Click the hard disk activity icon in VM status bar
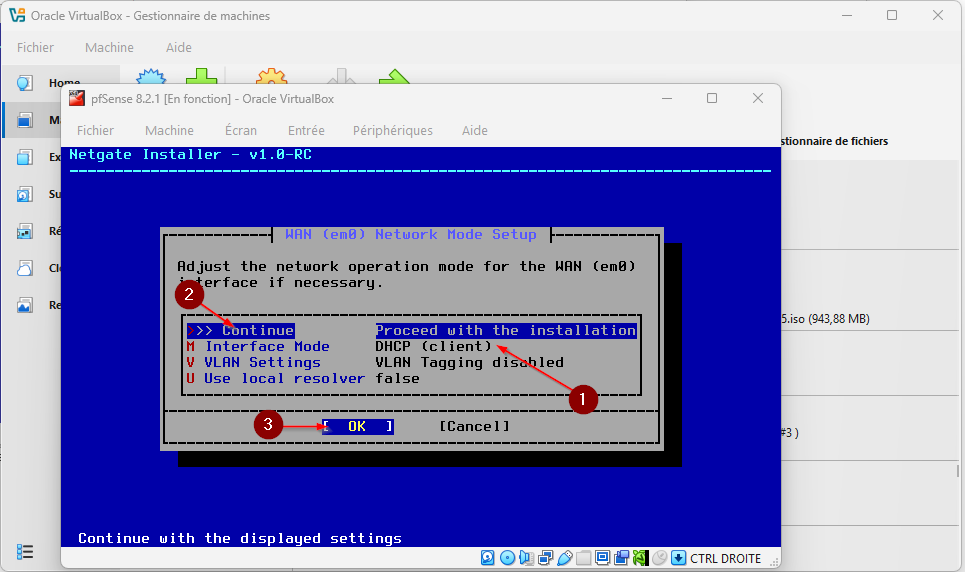 click(488, 558)
